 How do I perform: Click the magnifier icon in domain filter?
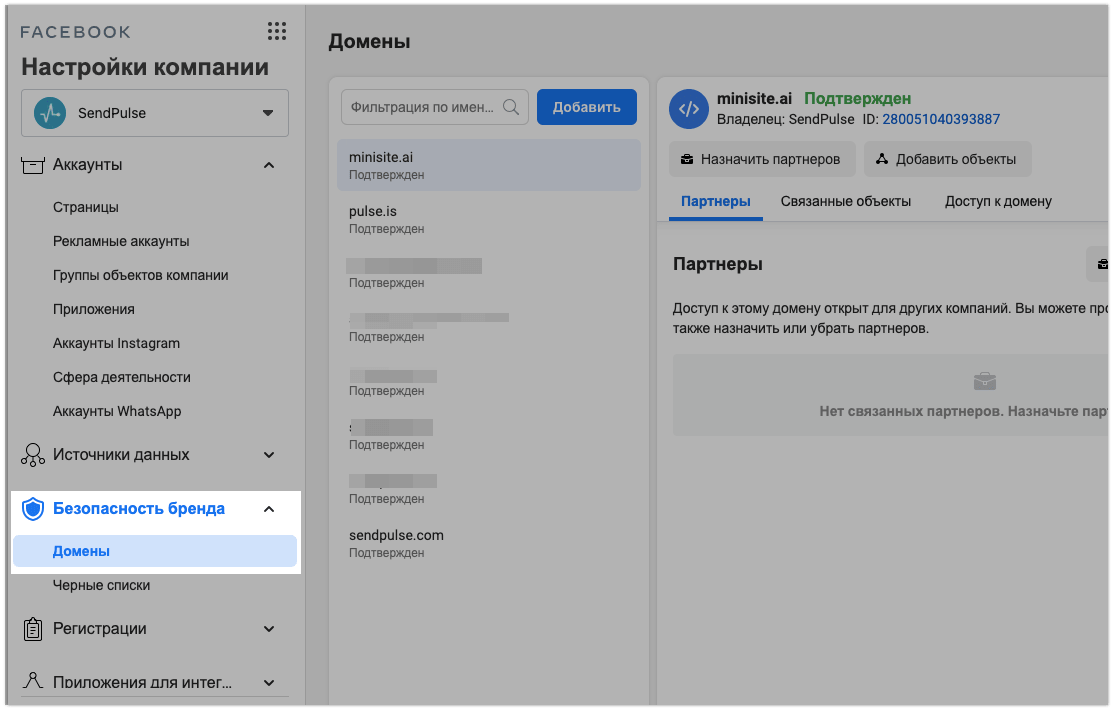[510, 107]
